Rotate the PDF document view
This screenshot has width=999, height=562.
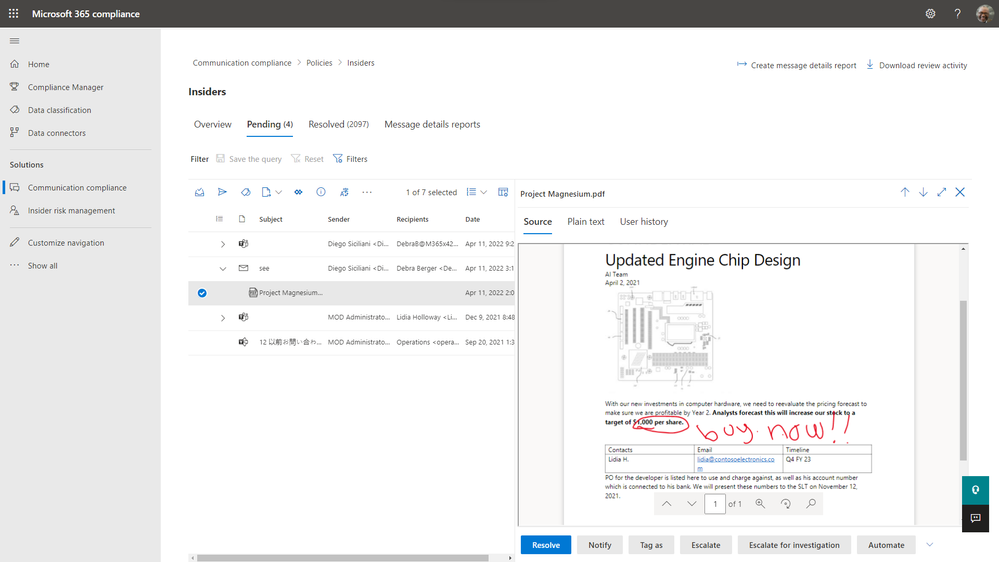786,503
